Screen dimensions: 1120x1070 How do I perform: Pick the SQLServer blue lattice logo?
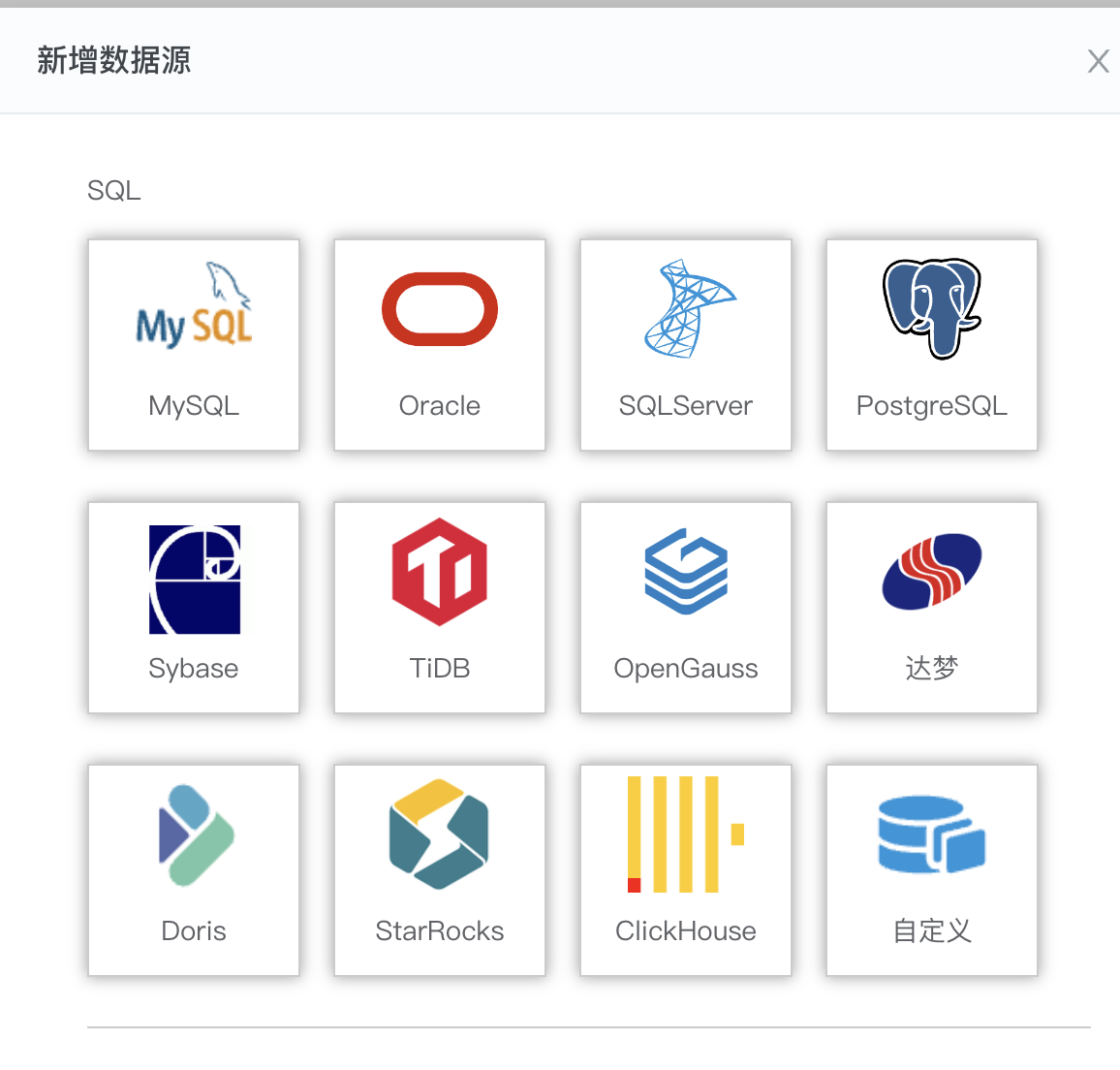pos(689,309)
